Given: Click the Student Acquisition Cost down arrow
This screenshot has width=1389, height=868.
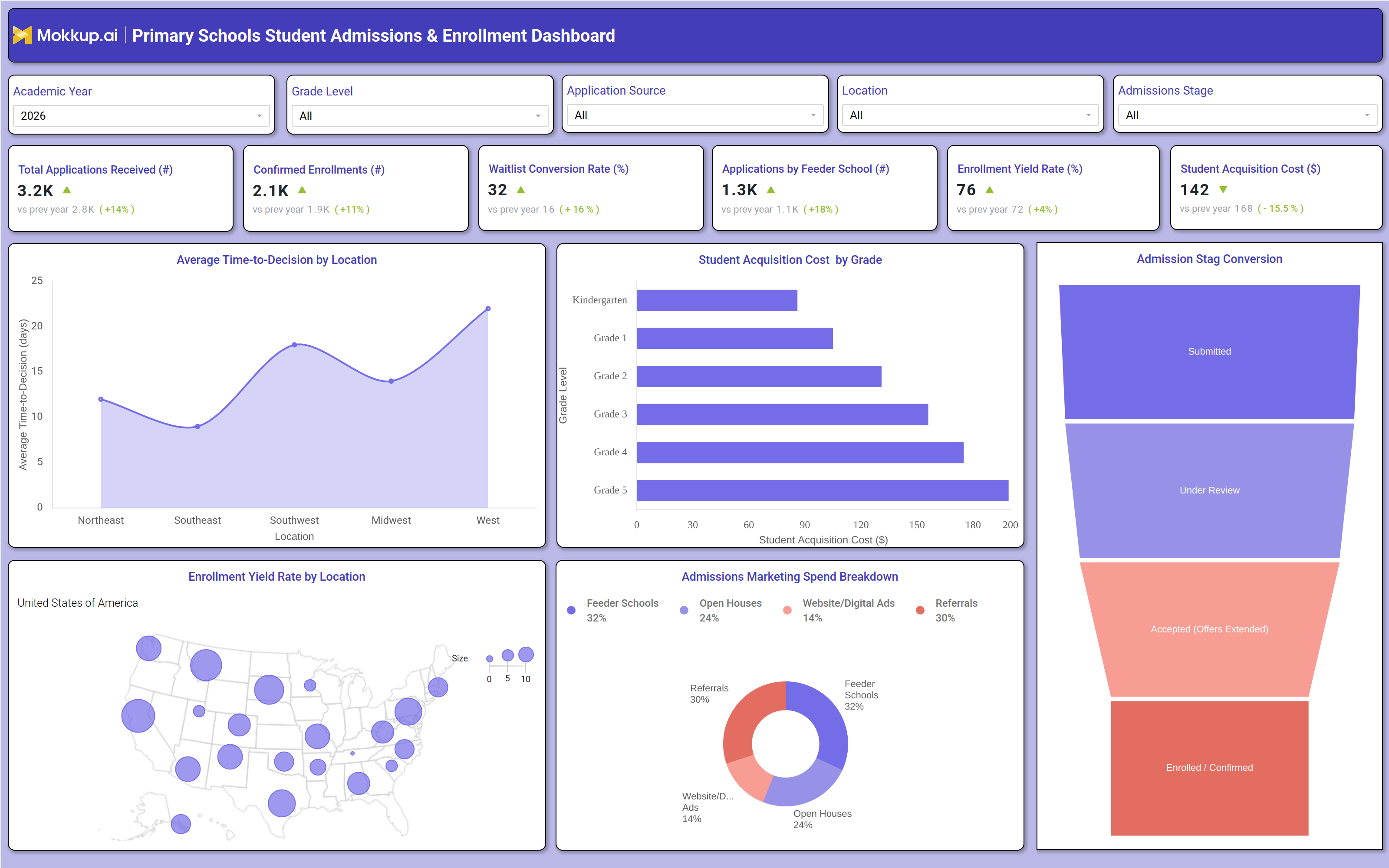Looking at the screenshot, I should coord(1223,190).
